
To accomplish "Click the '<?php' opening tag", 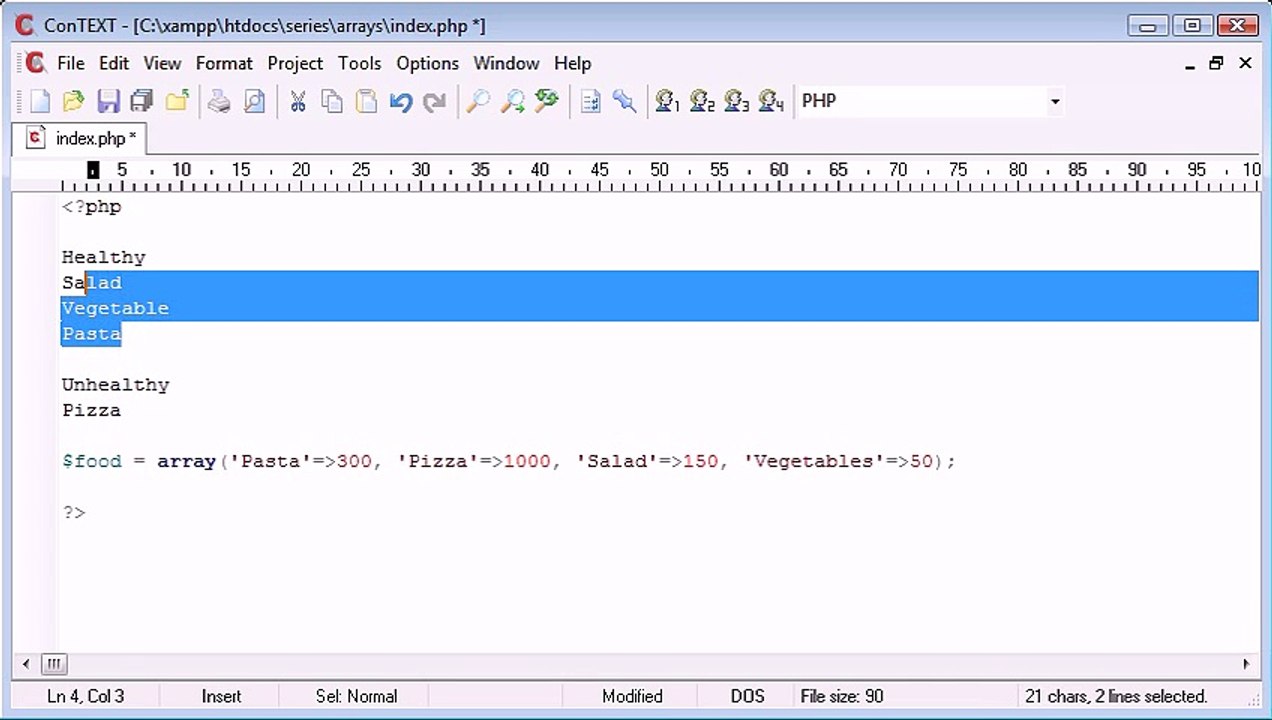I will pyautogui.click(x=91, y=207).
